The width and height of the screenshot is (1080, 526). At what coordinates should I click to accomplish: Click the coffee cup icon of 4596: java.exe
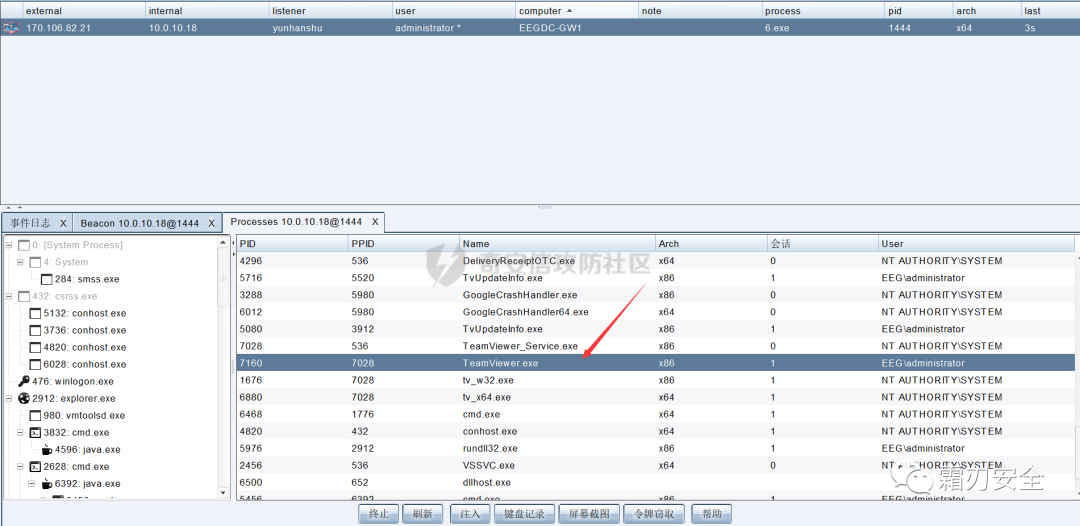coord(47,450)
